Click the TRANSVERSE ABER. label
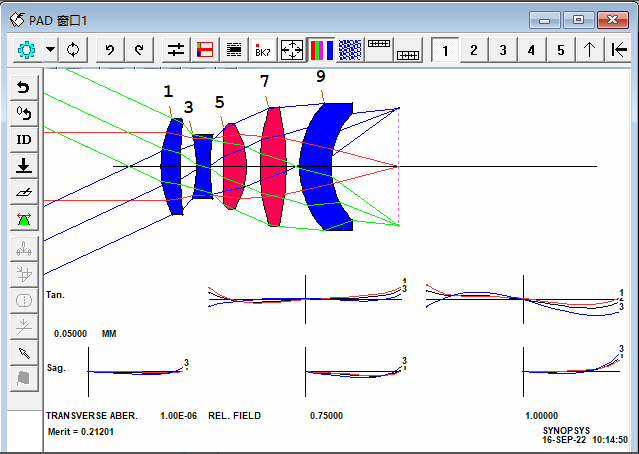 coord(92,416)
